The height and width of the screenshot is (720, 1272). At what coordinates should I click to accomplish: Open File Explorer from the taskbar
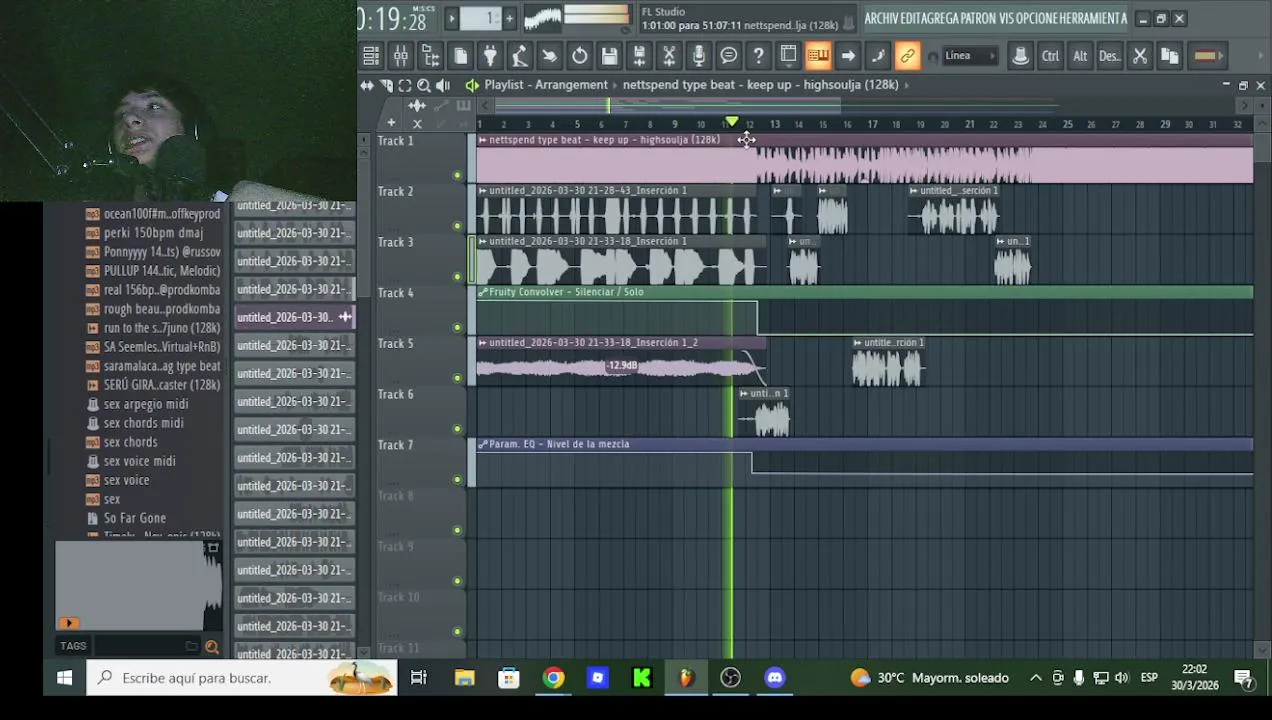coord(464,677)
